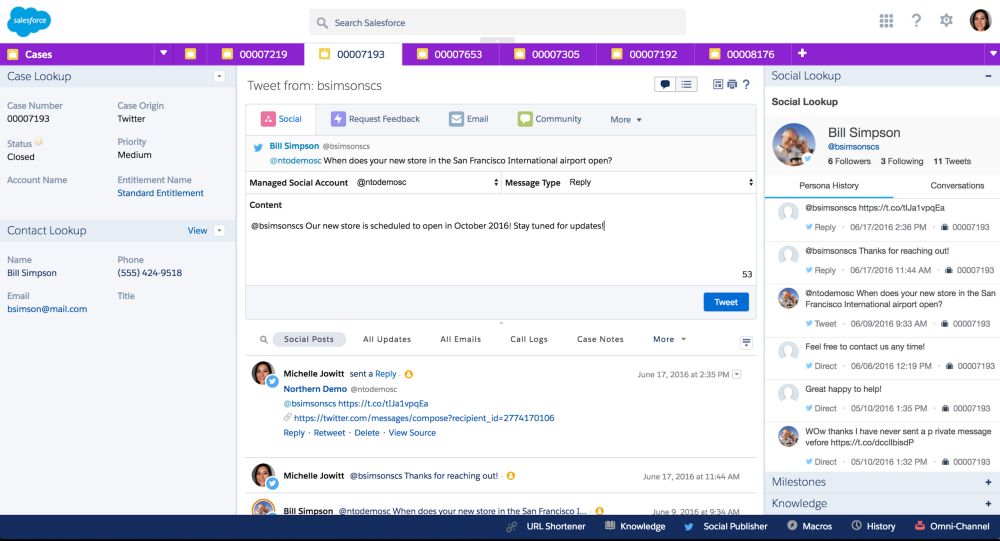Switch to Conversations tab
Screen dimensions: 1000x541
(x=957, y=186)
